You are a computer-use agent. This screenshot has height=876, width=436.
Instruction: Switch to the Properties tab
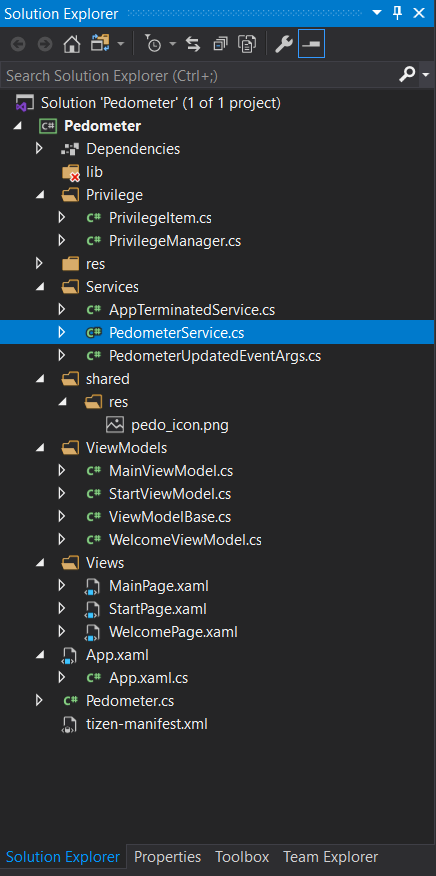point(168,856)
